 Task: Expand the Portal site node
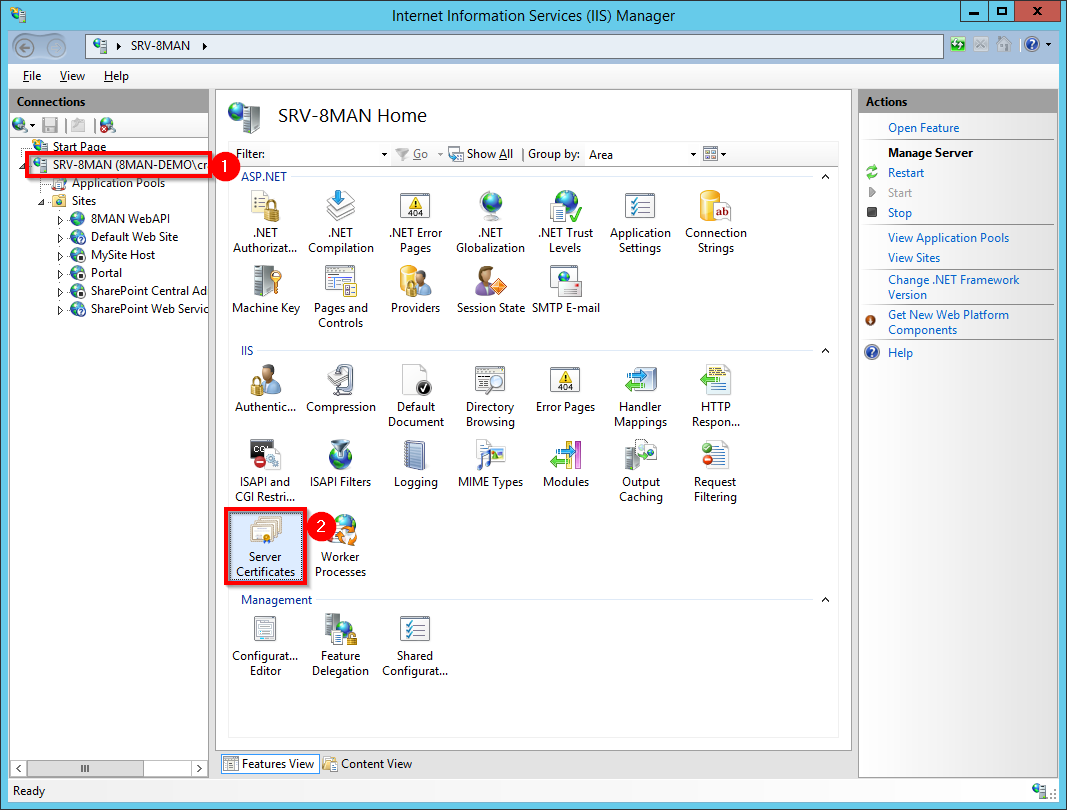(x=60, y=274)
